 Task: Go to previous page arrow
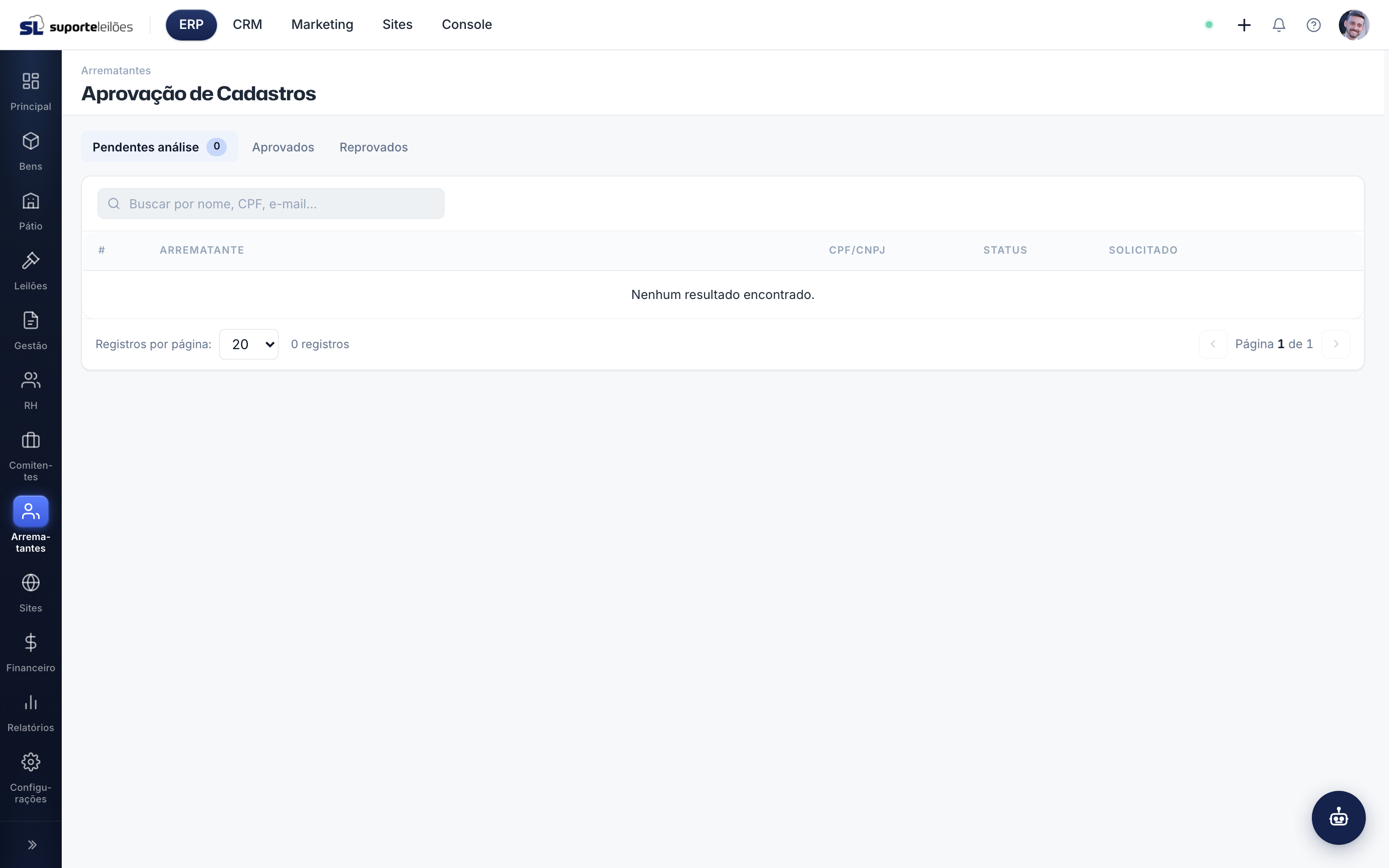coord(1213,344)
